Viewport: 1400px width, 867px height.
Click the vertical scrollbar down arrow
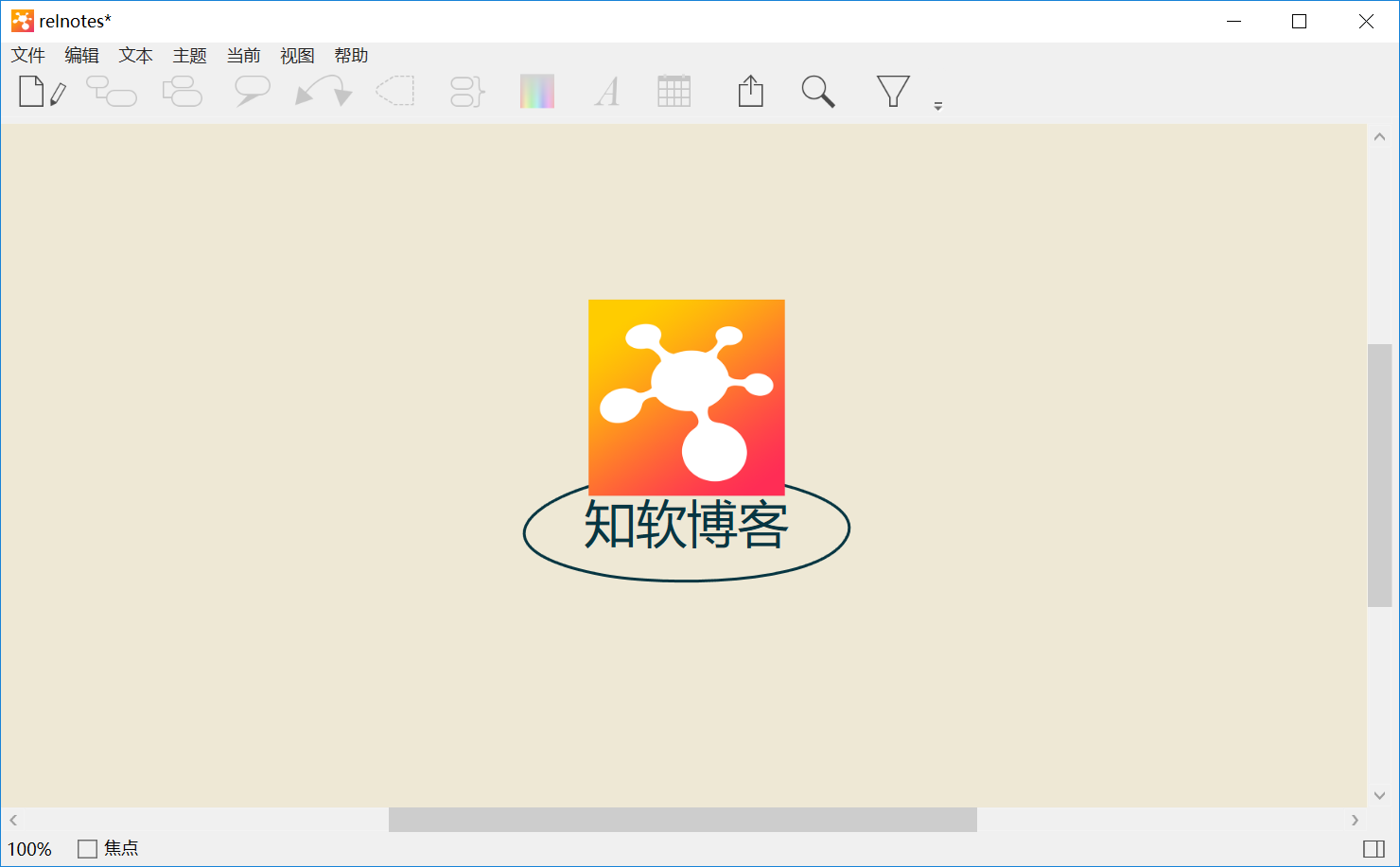click(1380, 795)
